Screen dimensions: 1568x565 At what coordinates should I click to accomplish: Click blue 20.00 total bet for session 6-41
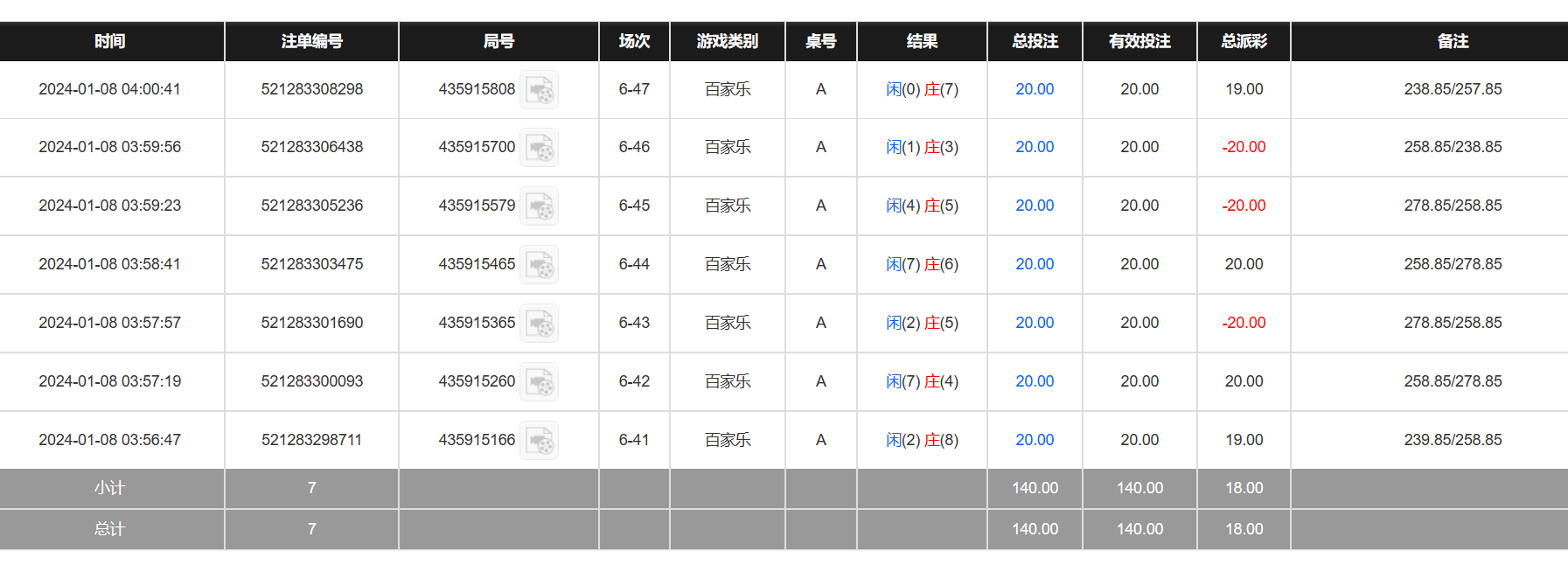(1035, 440)
